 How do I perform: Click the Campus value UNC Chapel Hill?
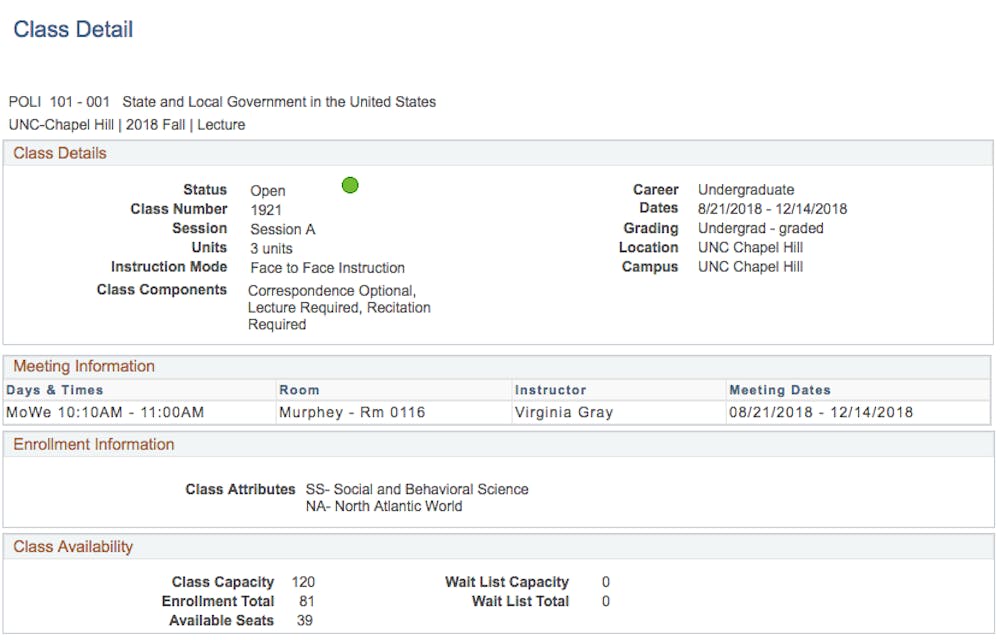[x=750, y=266]
